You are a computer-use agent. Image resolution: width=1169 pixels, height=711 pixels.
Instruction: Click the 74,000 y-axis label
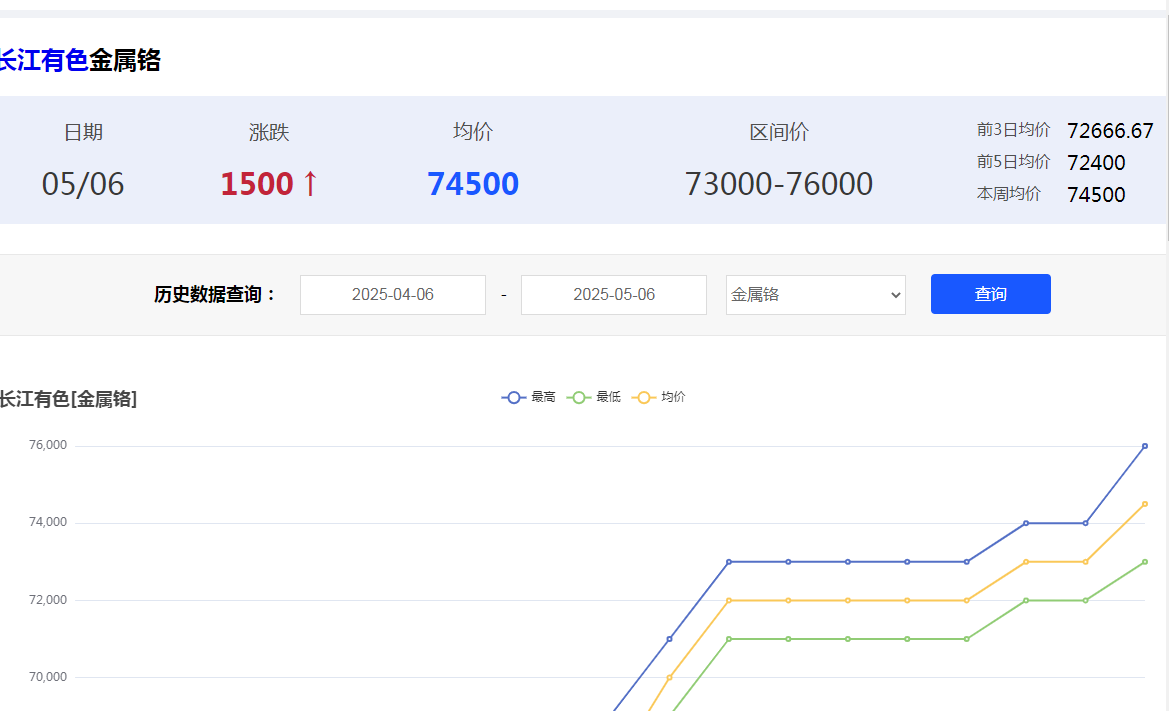48,522
